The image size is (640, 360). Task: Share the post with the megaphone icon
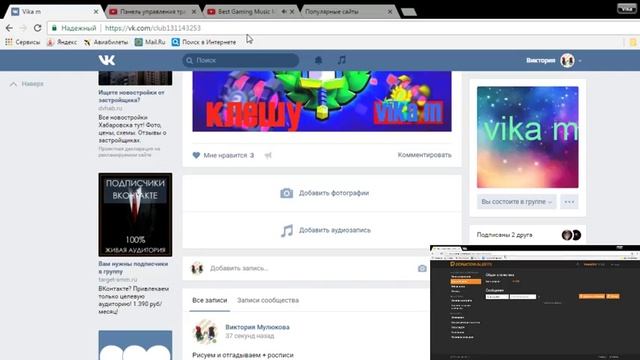click(268, 155)
